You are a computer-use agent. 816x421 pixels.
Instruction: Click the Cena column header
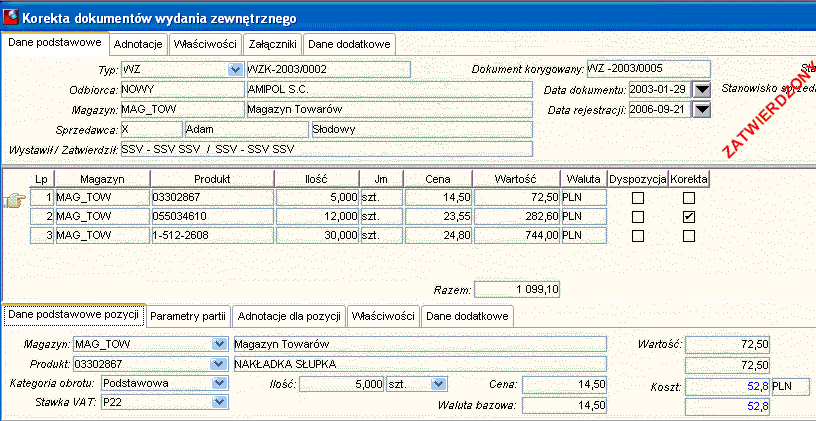pos(438,179)
